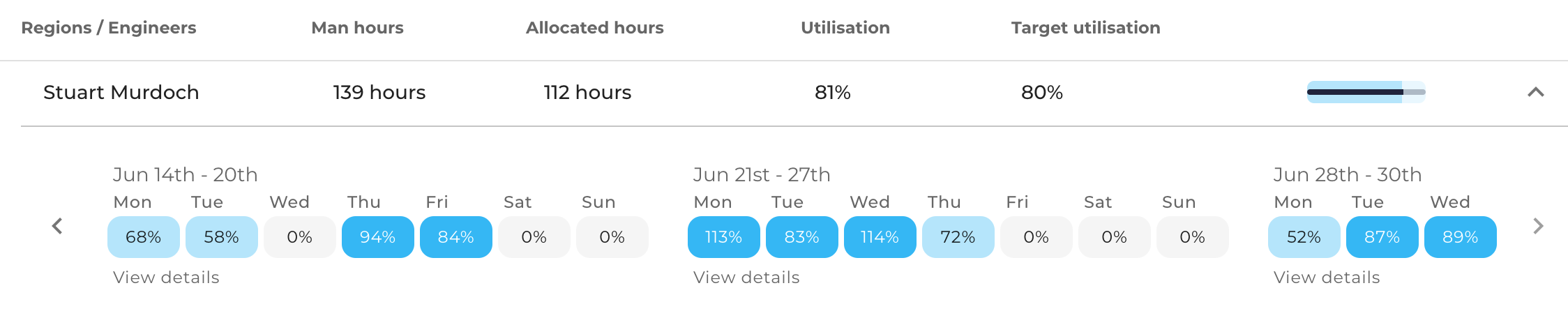Select the 52% Monday utilisation cell
The height and width of the screenshot is (311, 1568).
[1304, 237]
